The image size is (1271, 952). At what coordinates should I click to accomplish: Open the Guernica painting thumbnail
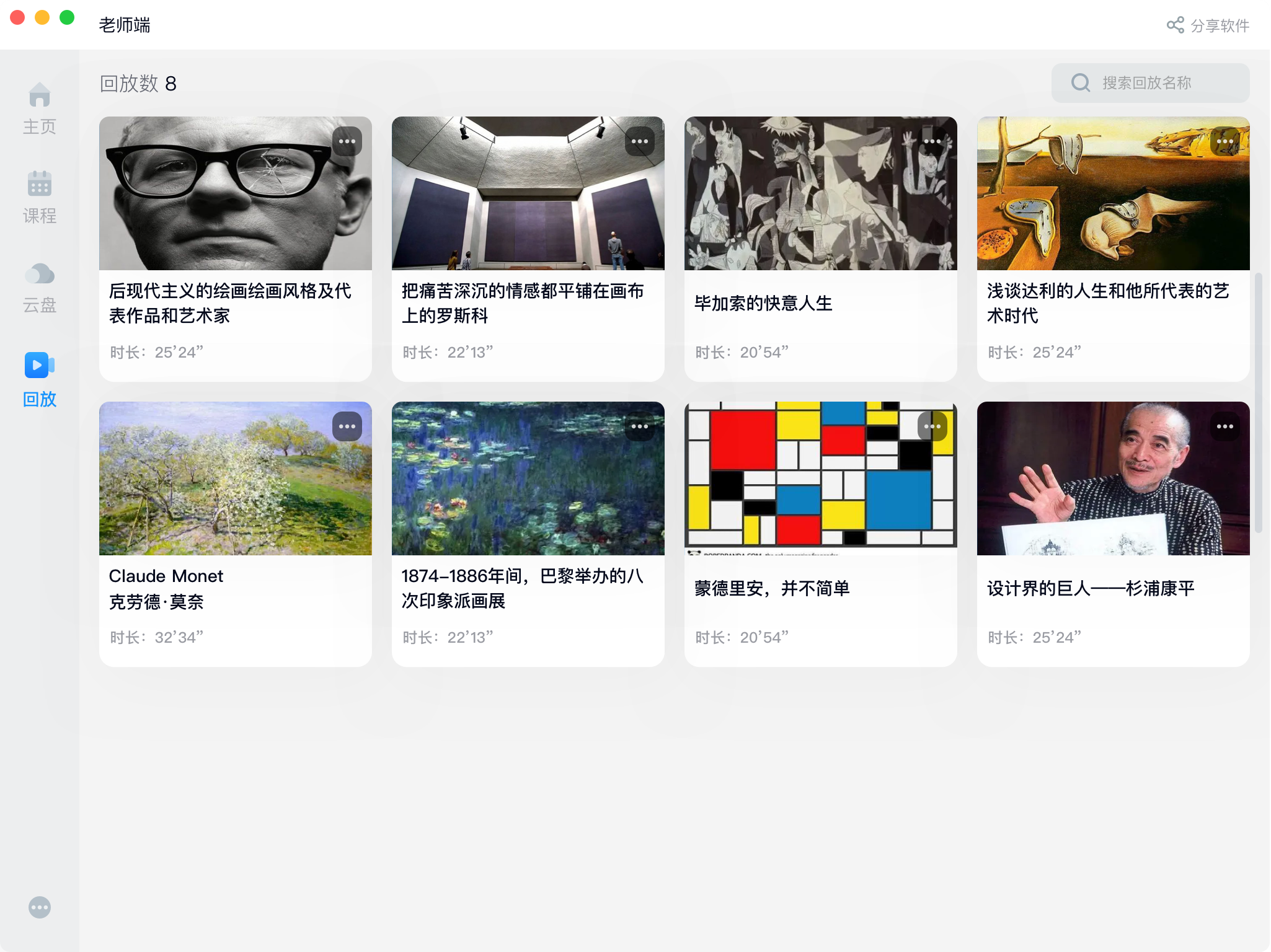coord(821,193)
